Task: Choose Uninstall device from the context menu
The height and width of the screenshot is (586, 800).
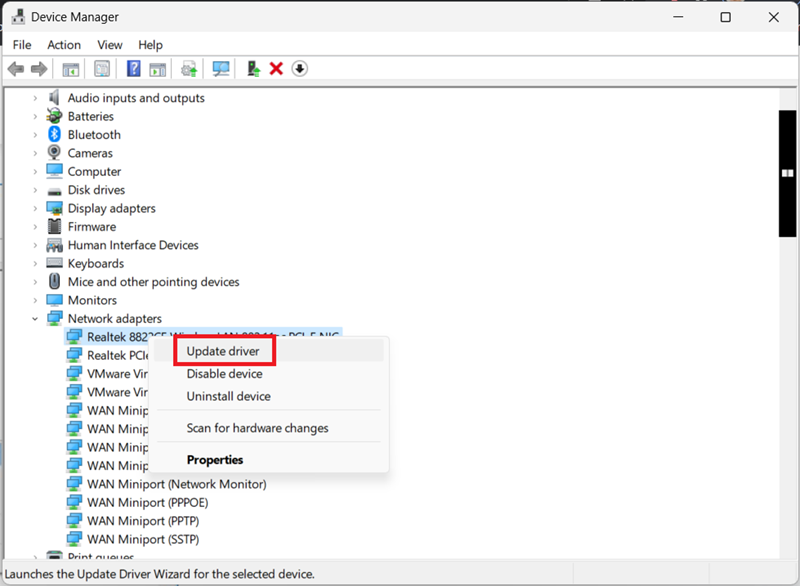Action: point(269,396)
